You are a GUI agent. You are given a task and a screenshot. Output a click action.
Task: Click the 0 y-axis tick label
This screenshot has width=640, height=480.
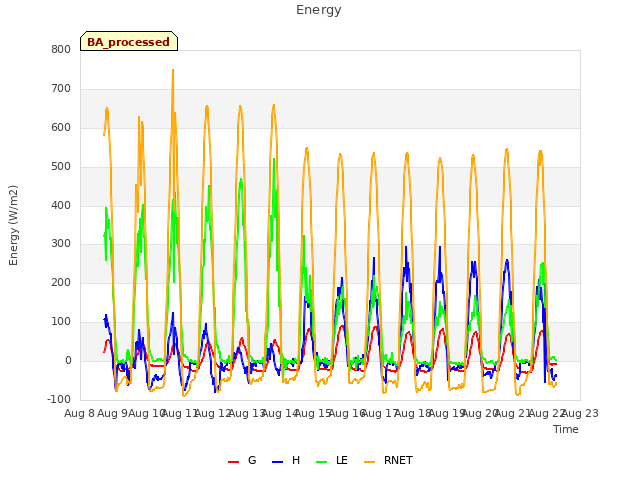coord(68,360)
